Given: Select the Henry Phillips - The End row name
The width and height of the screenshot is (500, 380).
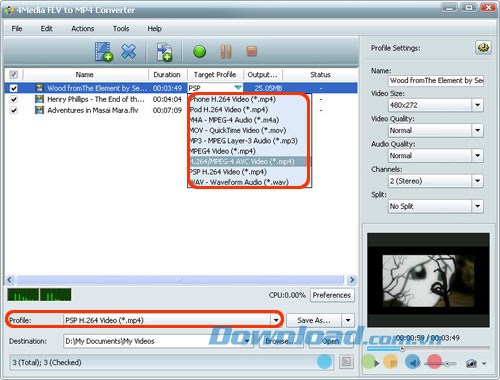Looking at the screenshot, I should (x=96, y=99).
